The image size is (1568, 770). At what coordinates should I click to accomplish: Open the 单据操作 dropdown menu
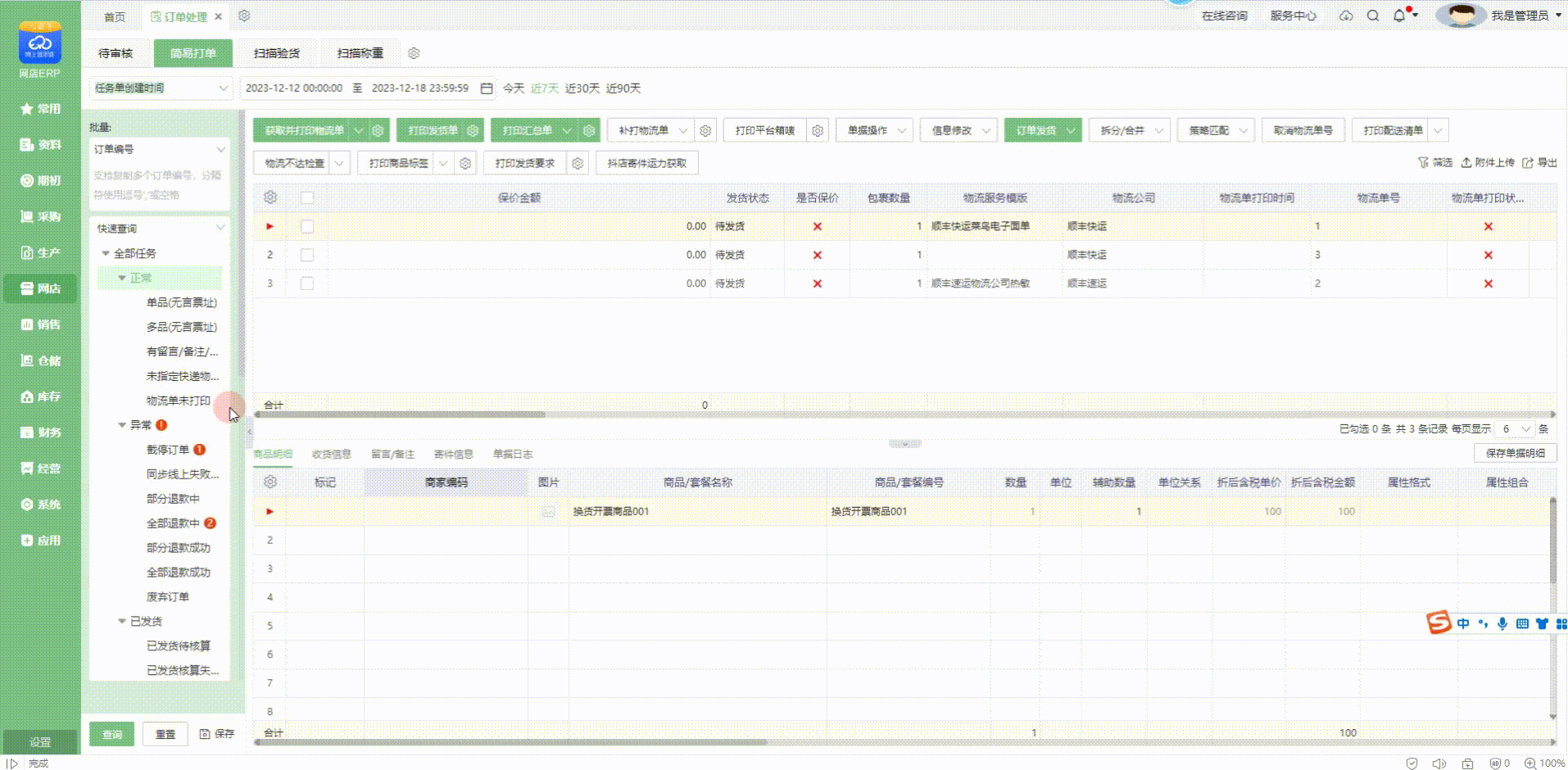click(874, 130)
